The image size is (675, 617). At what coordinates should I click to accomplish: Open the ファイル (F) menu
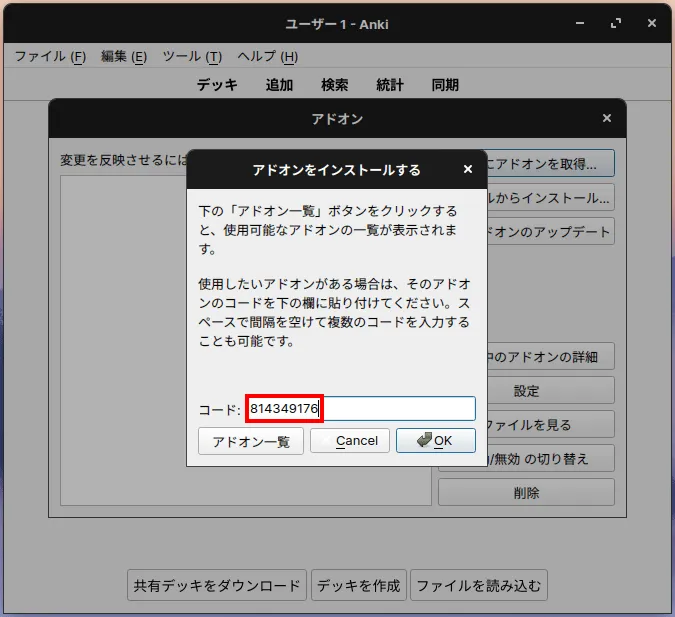click(x=50, y=56)
